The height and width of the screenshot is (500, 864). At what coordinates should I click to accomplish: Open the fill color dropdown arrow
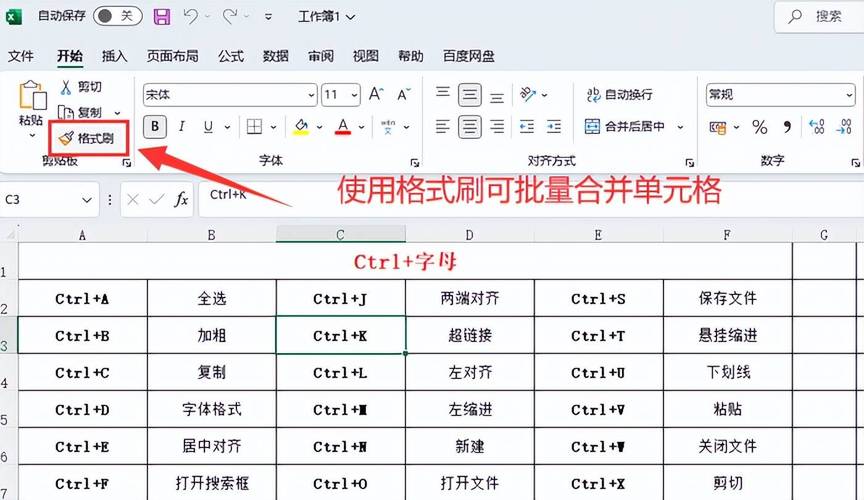tap(319, 127)
